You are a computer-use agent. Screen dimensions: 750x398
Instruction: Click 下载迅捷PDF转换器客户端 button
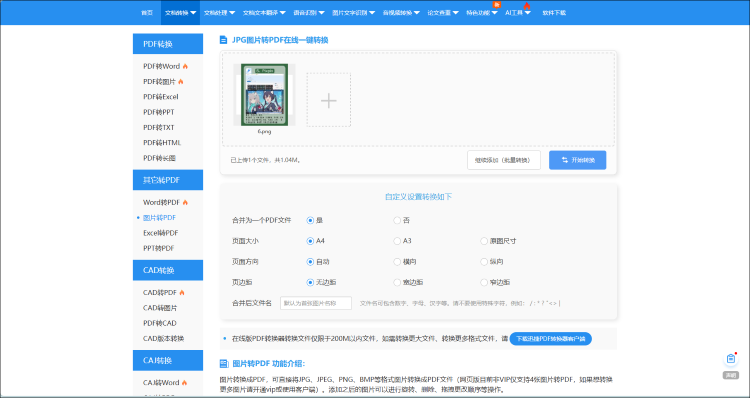tap(551, 339)
